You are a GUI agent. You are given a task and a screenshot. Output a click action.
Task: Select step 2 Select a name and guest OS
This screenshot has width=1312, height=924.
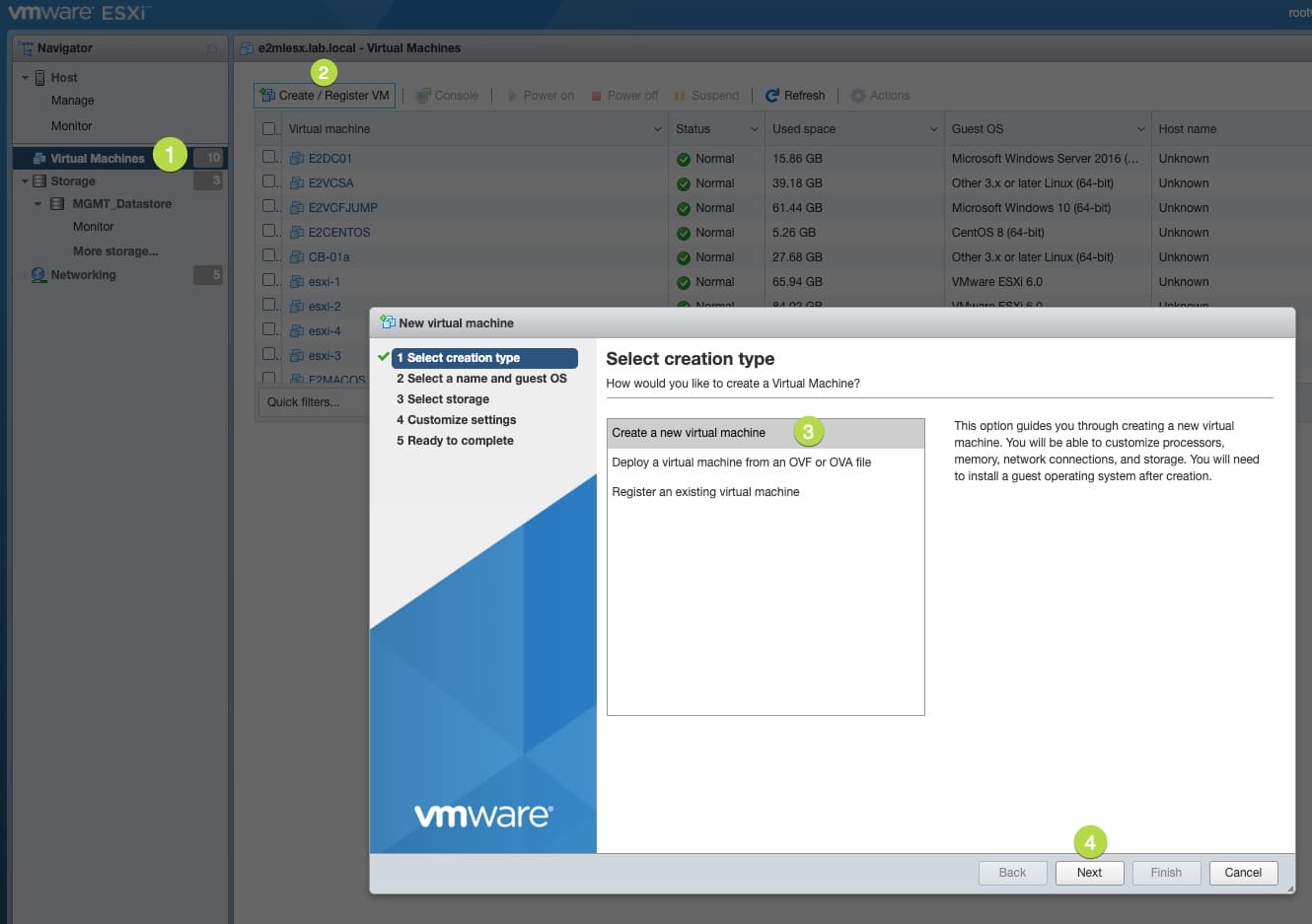481,379
